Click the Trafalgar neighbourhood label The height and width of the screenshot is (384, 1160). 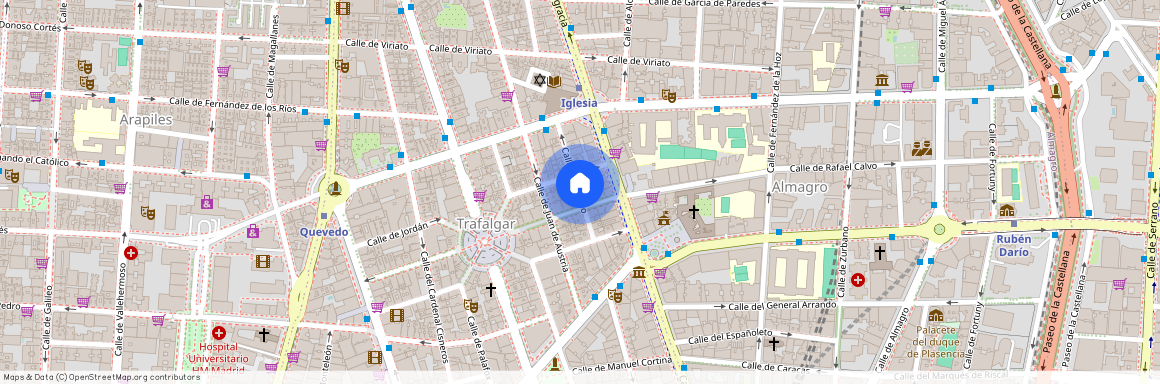tap(485, 223)
